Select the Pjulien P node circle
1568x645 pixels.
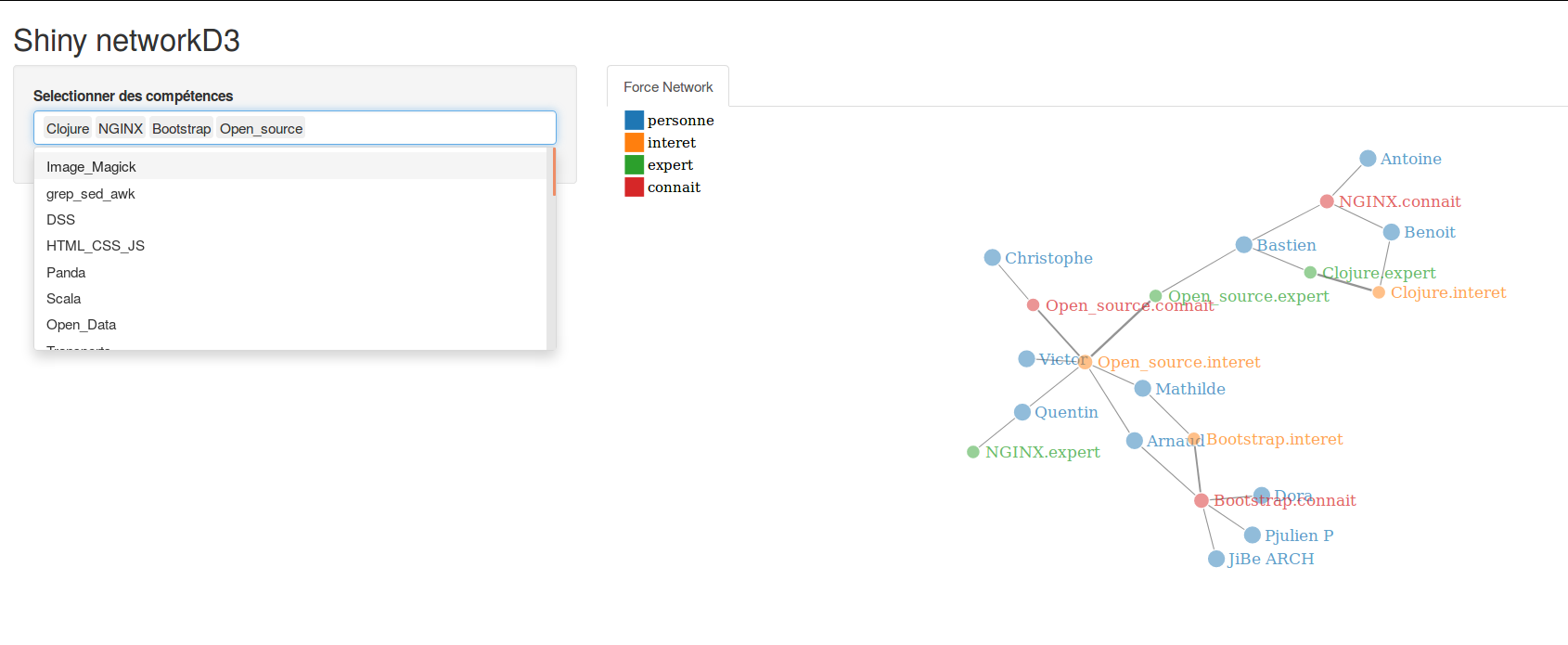(1252, 535)
